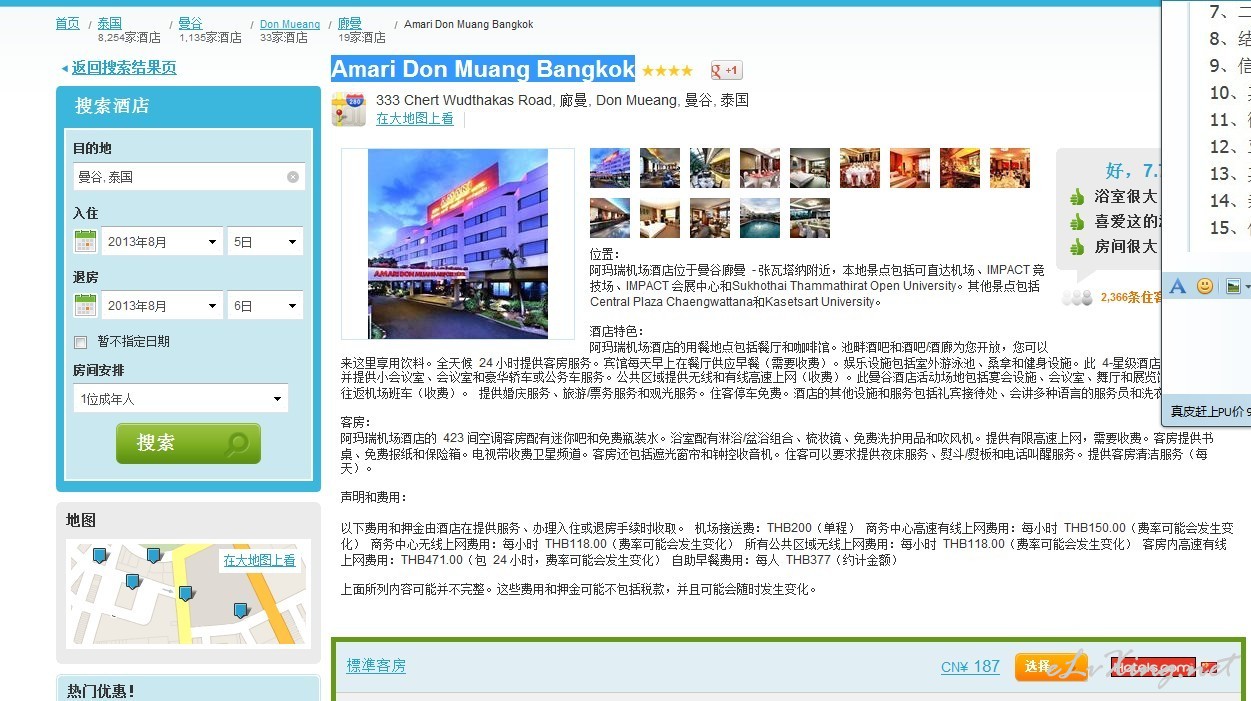The width and height of the screenshot is (1251, 701).
Task: Expand the room arrangement dropdown 1位成年人
Action: tap(180, 399)
